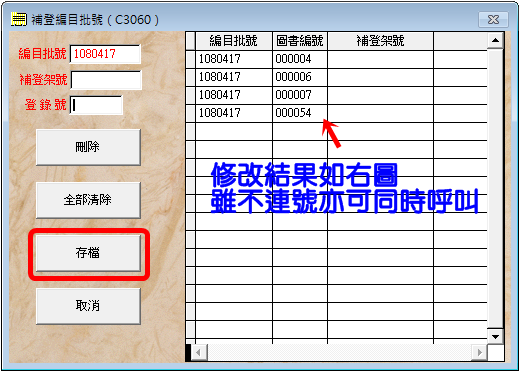The height and width of the screenshot is (372, 519).
Task: Focus the 登錄號 input field
Action: [96, 105]
